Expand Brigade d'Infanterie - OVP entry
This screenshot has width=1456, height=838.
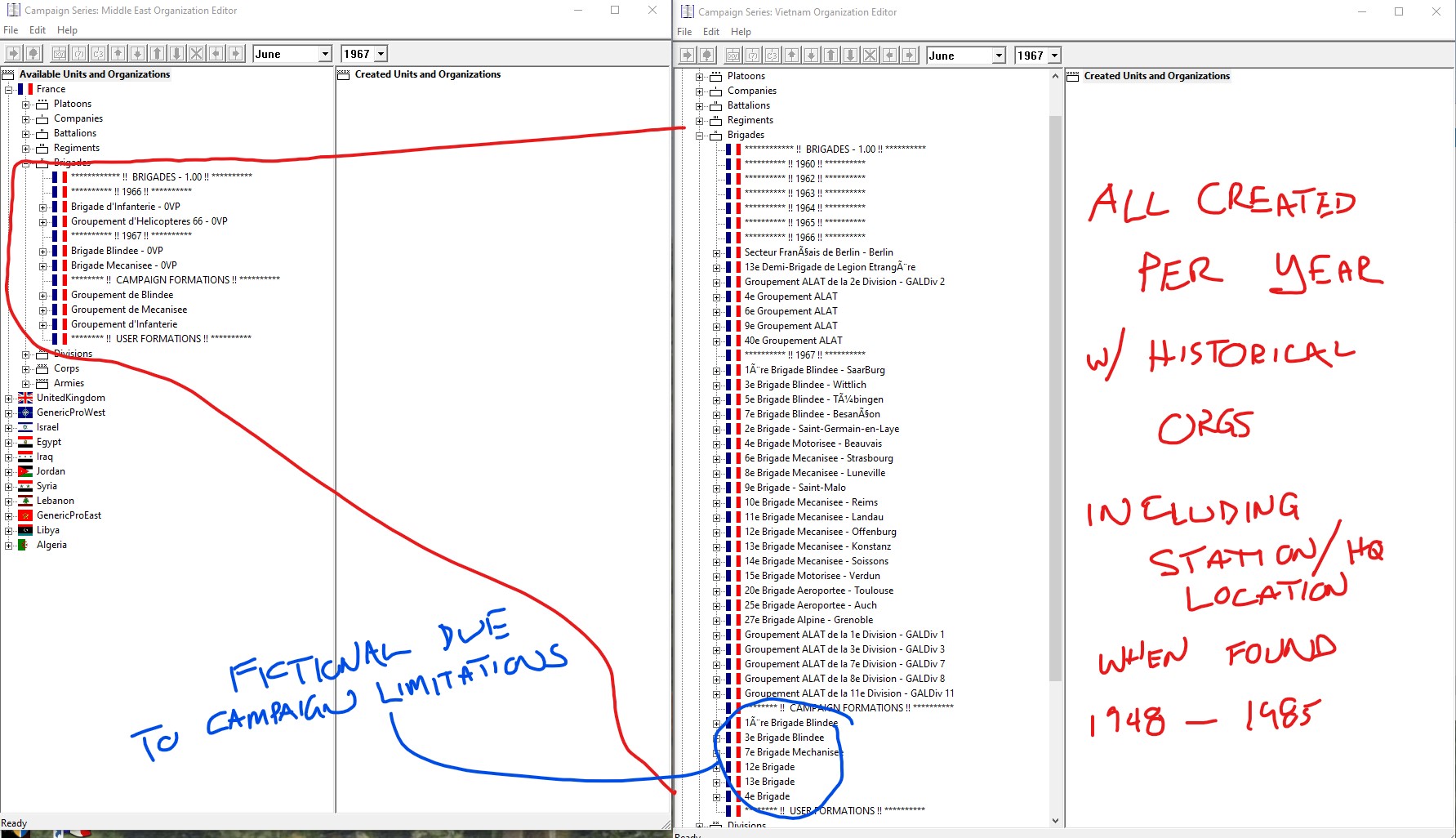42,207
